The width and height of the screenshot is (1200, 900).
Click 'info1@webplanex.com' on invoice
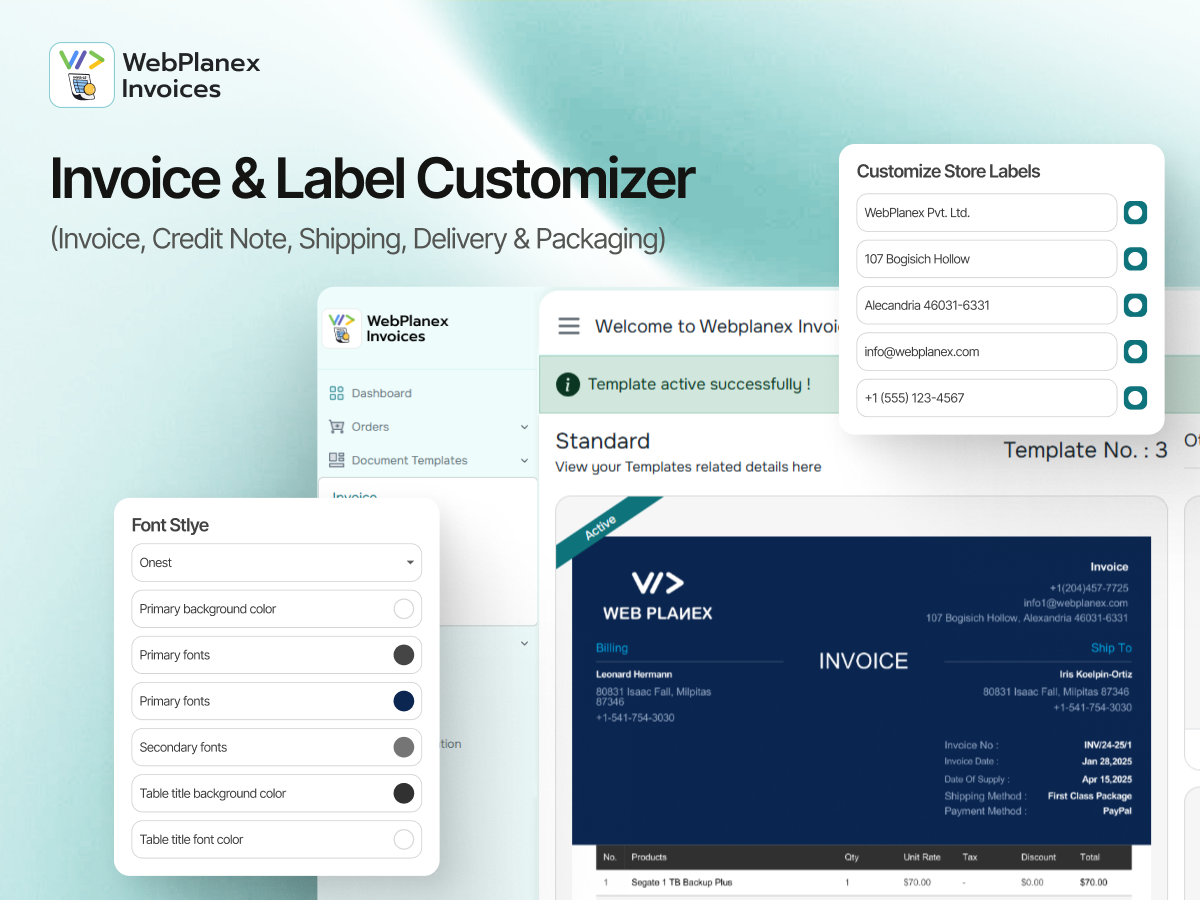click(1075, 603)
